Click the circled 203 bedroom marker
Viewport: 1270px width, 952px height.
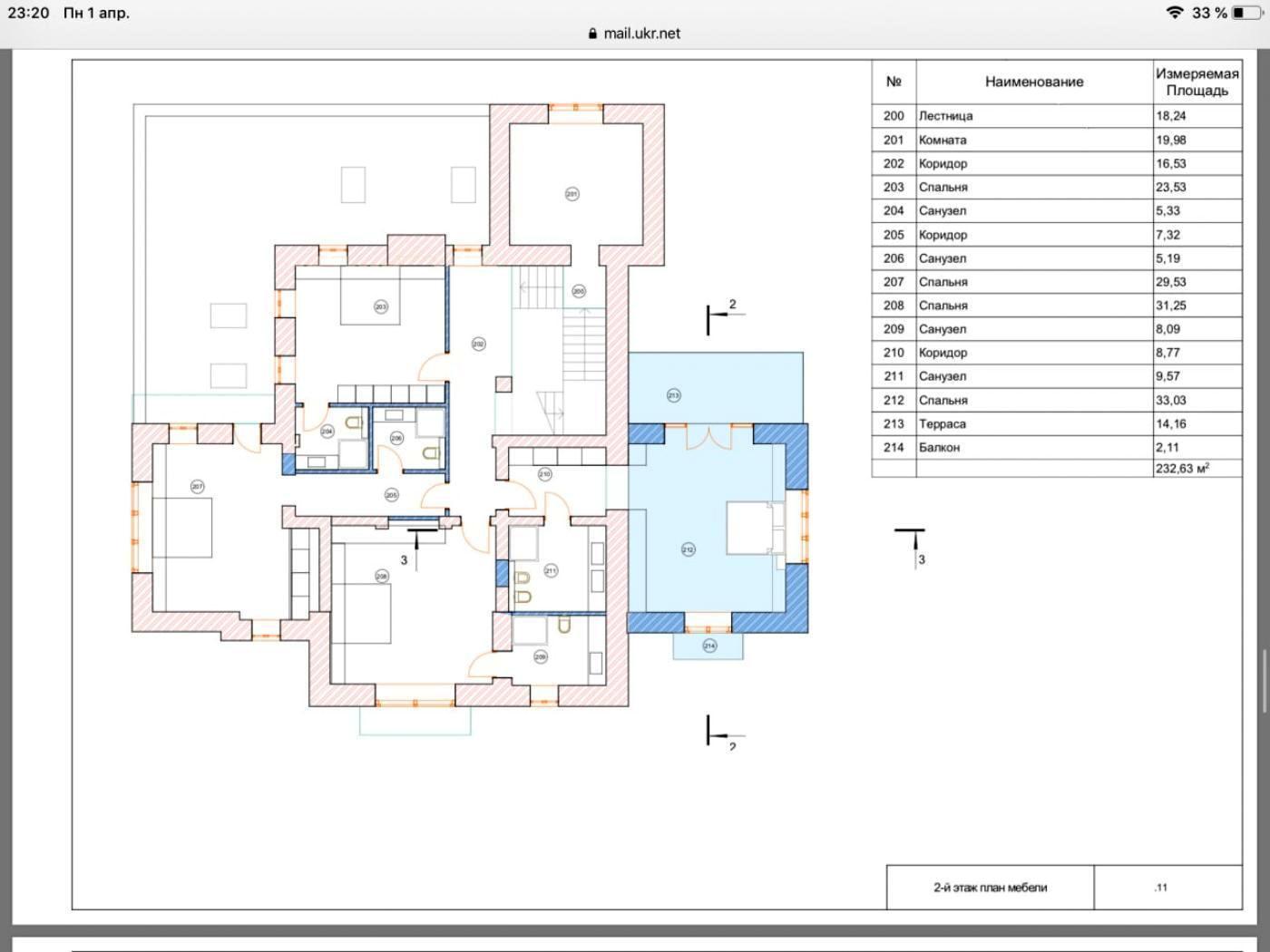tap(381, 306)
